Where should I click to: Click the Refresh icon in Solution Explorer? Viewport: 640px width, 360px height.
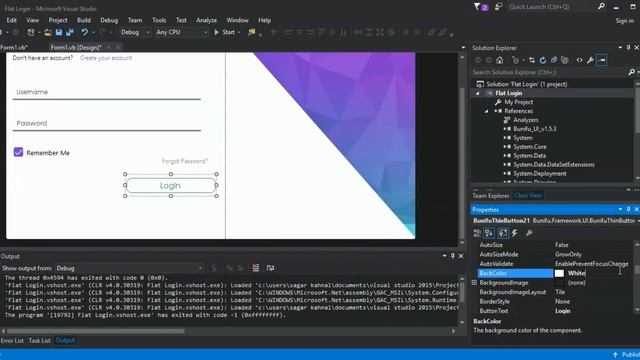click(x=543, y=60)
